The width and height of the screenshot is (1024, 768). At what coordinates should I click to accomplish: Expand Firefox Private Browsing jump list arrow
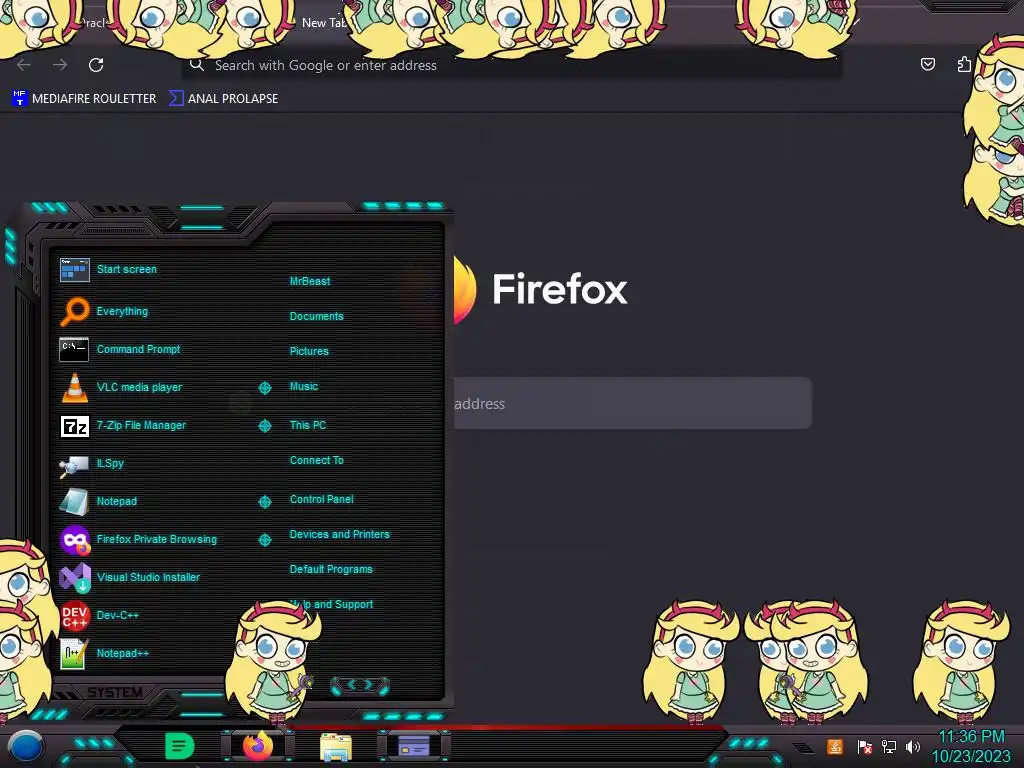[x=264, y=539]
